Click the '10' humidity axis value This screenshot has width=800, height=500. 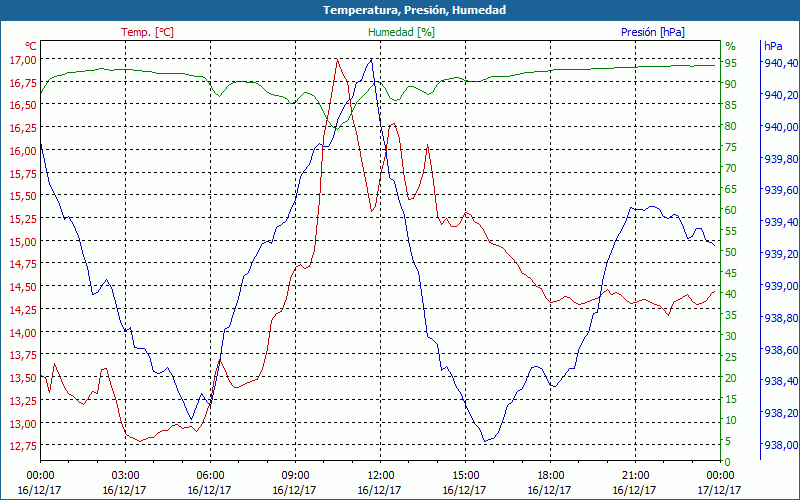click(731, 420)
